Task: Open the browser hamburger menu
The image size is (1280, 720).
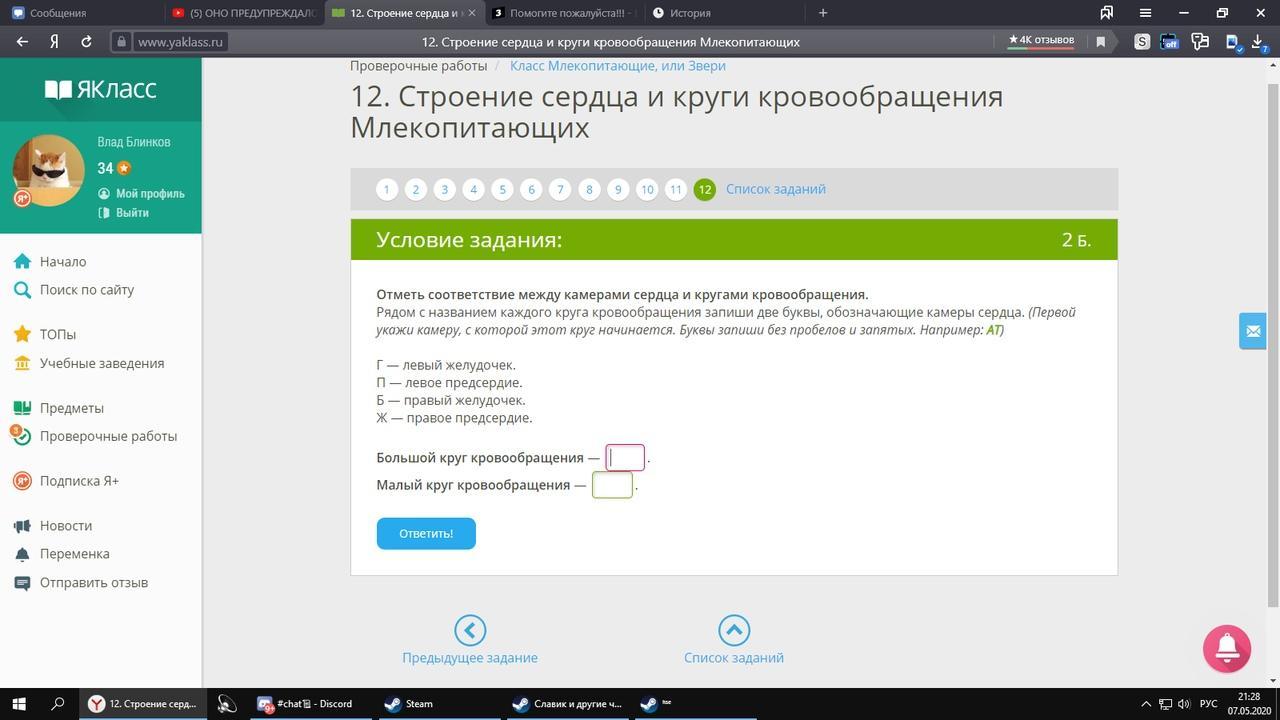Action: [1145, 13]
